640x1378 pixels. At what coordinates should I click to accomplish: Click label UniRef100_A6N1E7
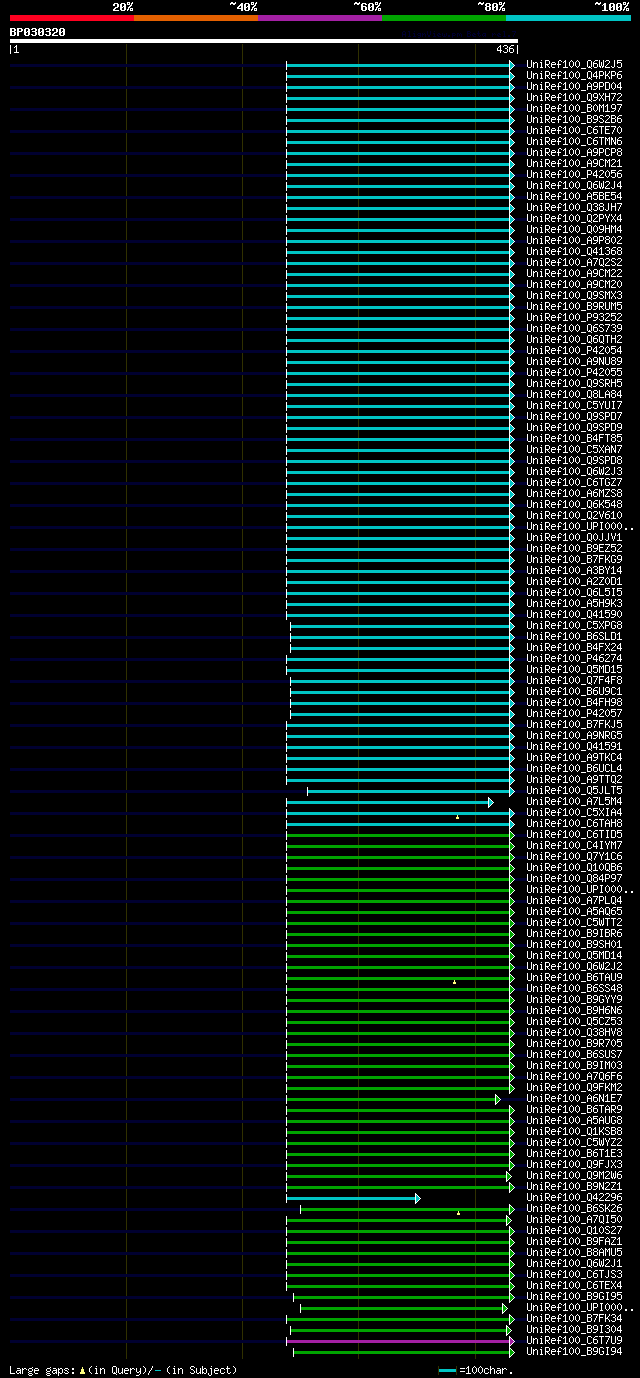click(x=574, y=1098)
